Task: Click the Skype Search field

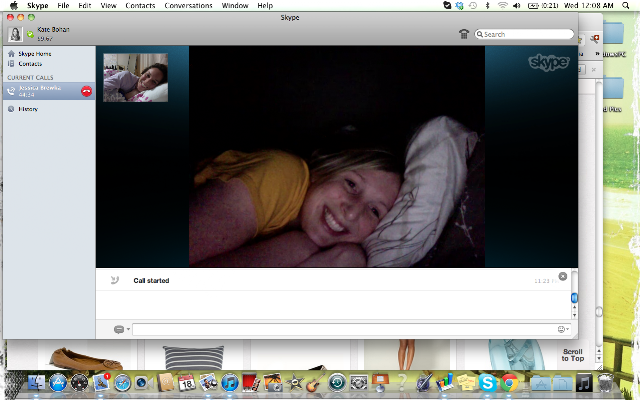Action: tap(524, 34)
